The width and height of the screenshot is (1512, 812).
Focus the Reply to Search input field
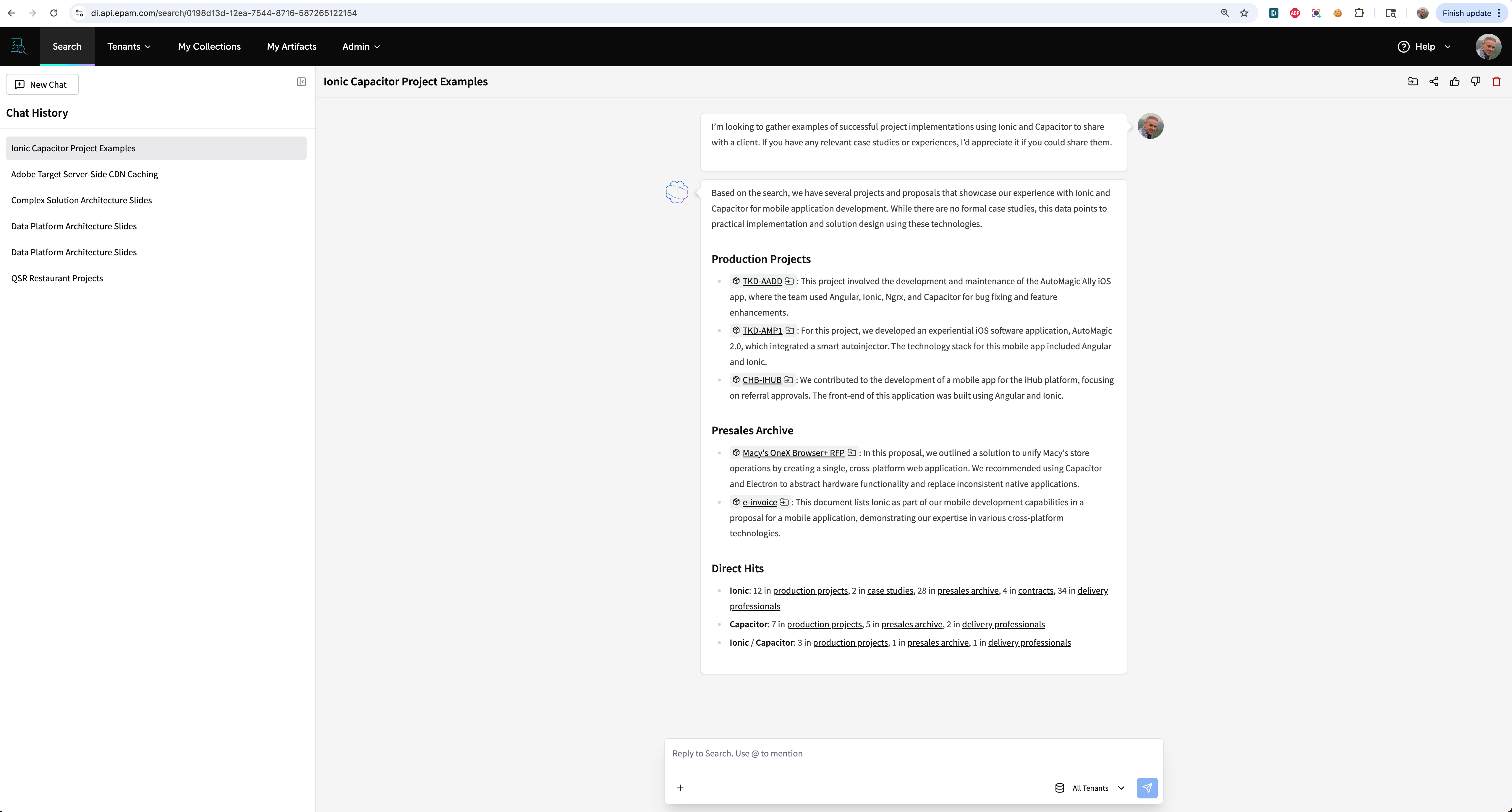(x=913, y=753)
